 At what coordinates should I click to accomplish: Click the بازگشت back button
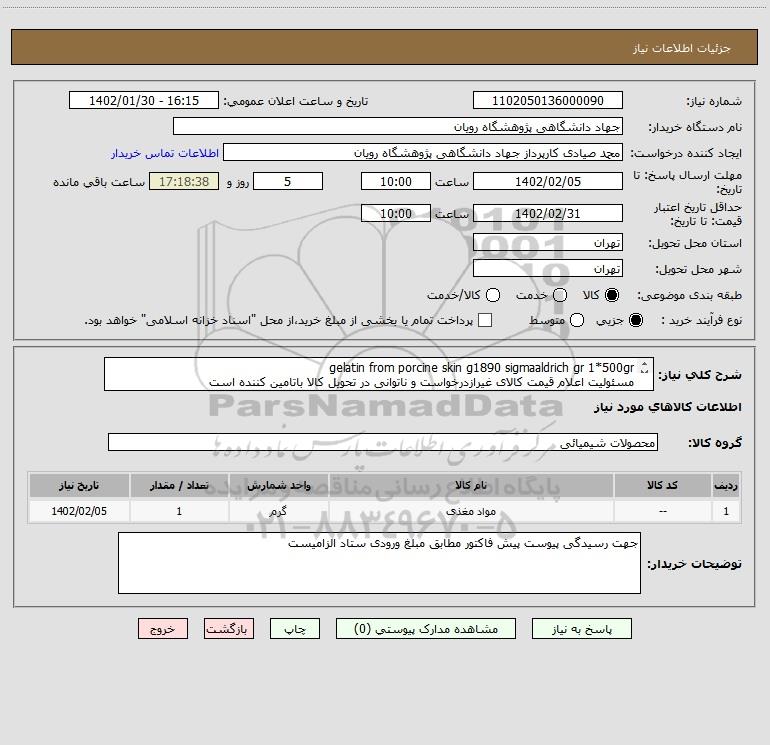pyautogui.click(x=229, y=629)
